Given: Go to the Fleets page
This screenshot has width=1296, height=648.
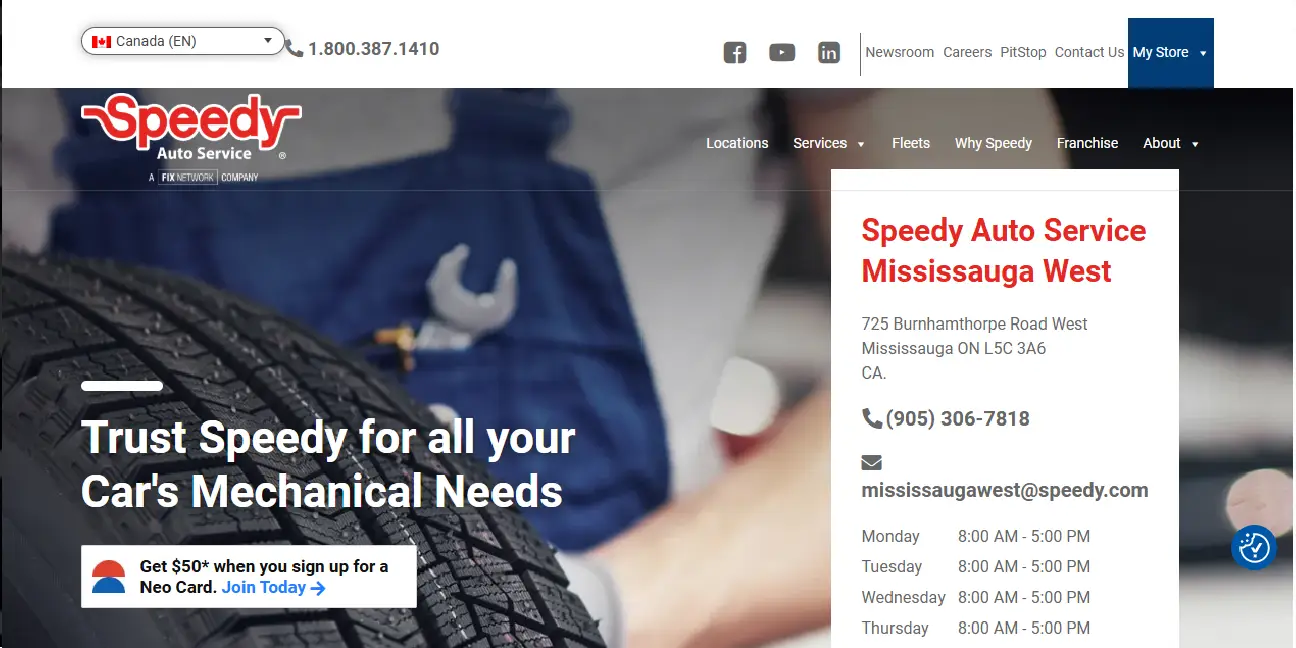Looking at the screenshot, I should [x=911, y=143].
